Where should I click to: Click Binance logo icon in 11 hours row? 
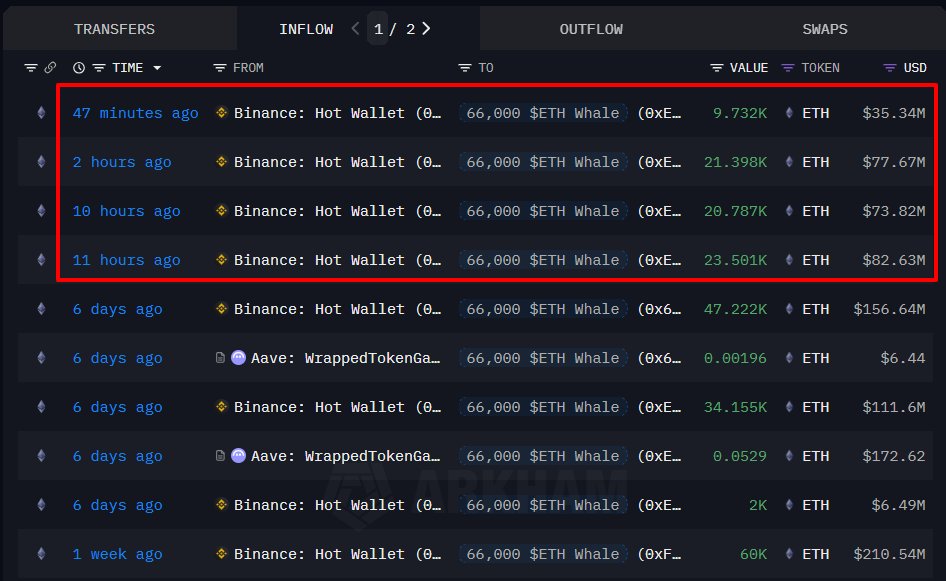point(221,259)
